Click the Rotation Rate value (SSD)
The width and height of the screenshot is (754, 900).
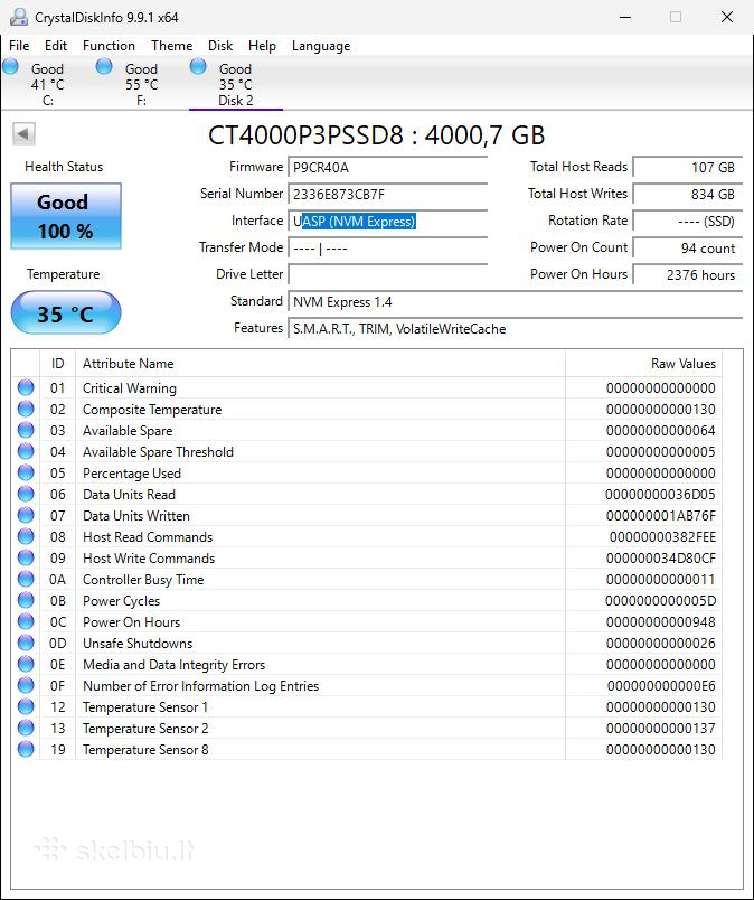click(687, 221)
